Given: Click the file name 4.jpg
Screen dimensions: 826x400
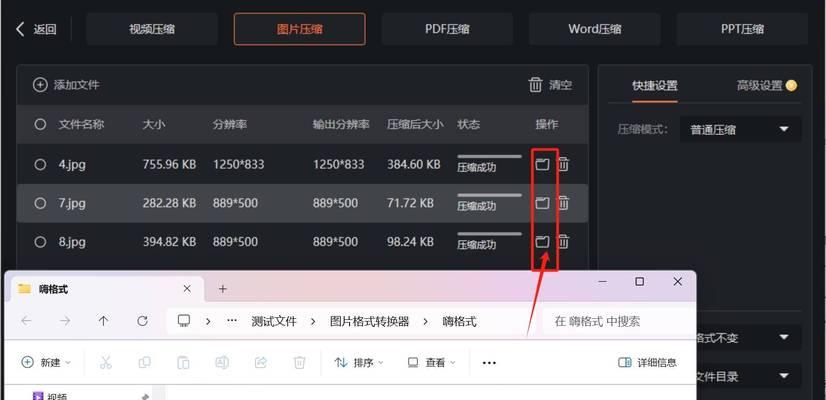Looking at the screenshot, I should [72, 164].
